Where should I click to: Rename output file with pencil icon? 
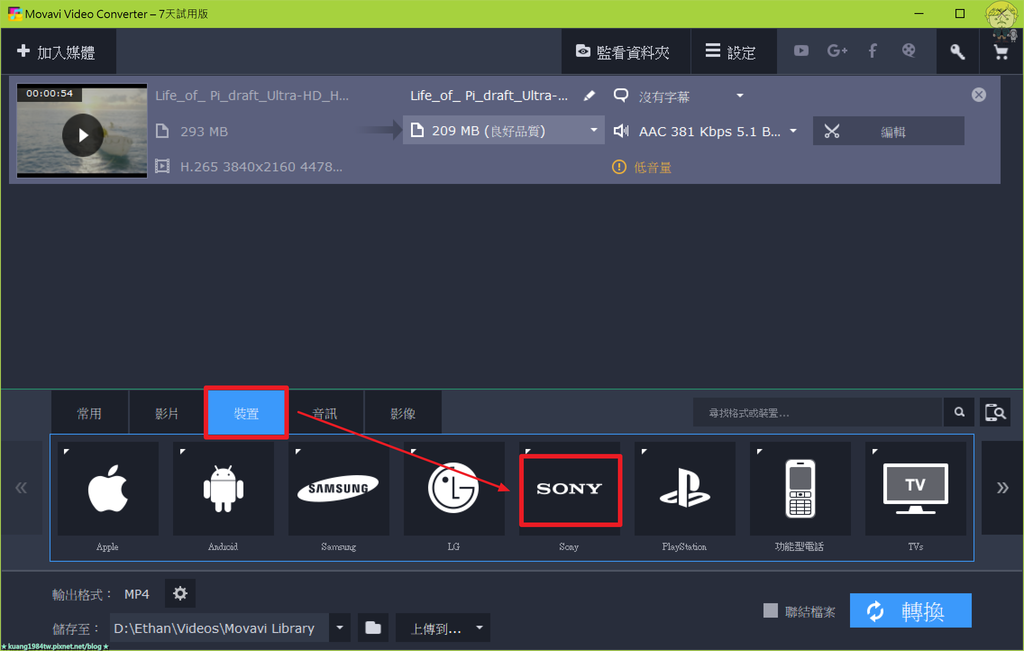click(x=589, y=96)
